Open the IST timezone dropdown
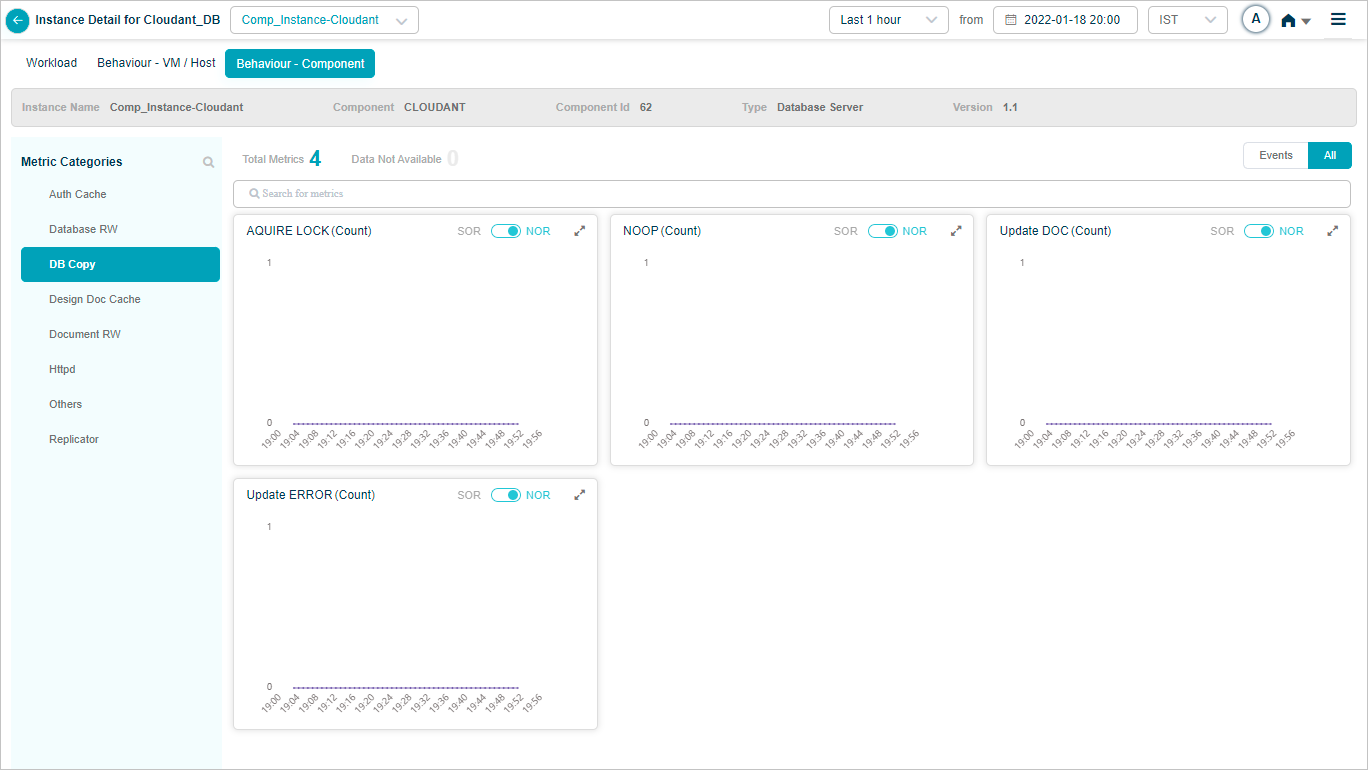The image size is (1368, 770). 1187,20
